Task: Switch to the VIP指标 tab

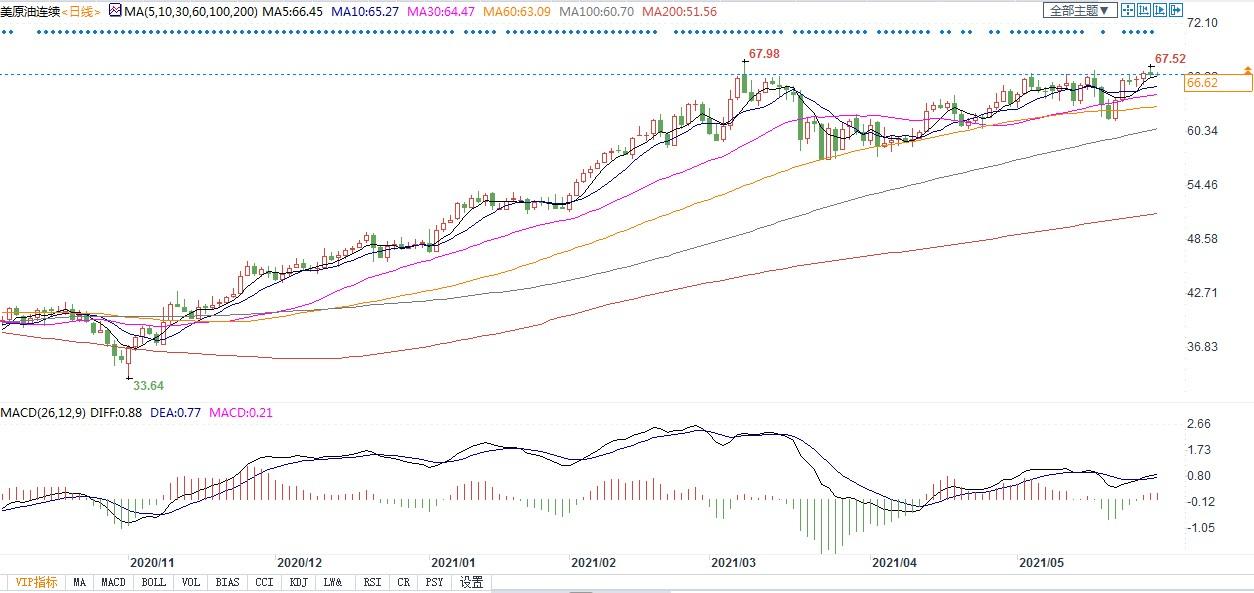Action: coord(34,582)
